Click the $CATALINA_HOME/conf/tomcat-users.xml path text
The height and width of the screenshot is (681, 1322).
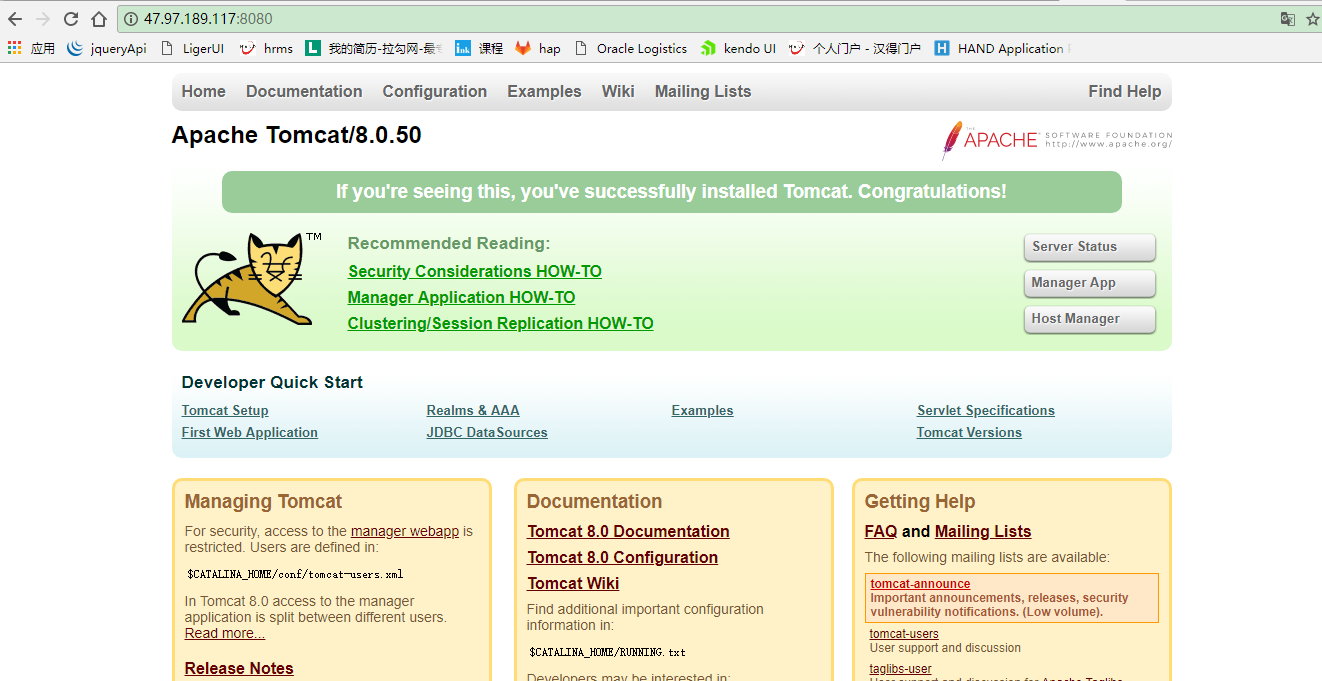click(295, 575)
